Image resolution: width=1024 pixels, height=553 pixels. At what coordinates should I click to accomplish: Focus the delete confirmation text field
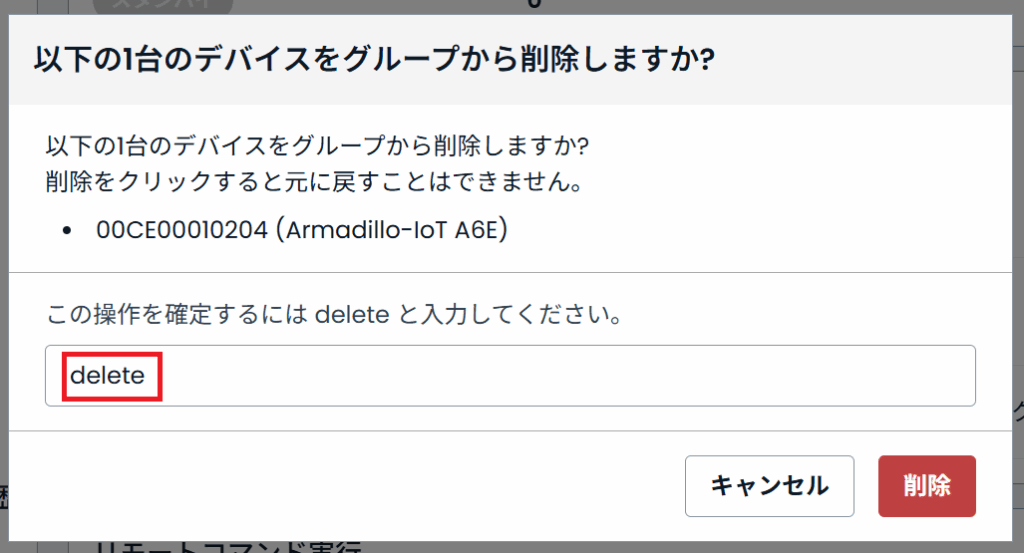click(x=510, y=376)
